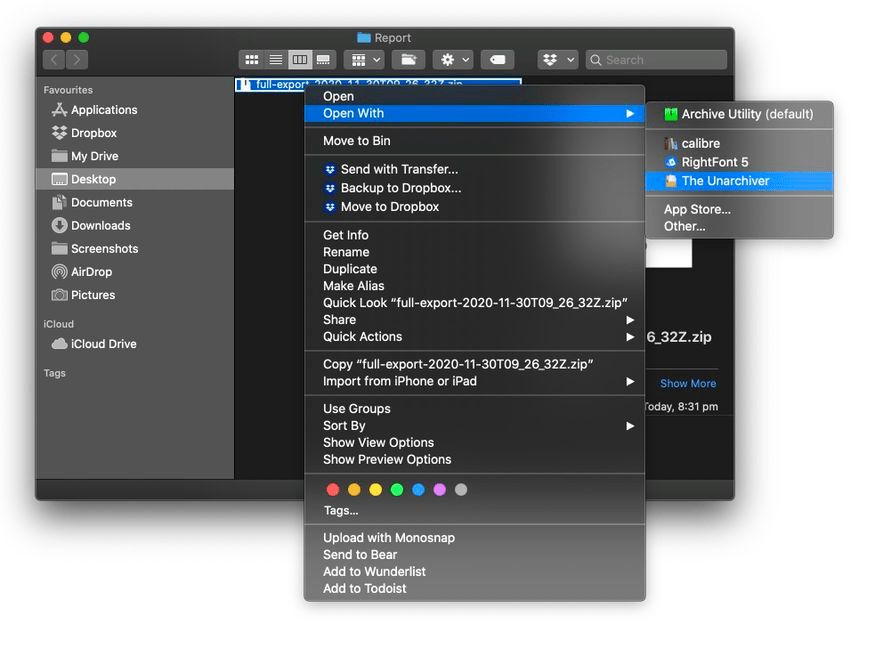Click Backup to Dropbox menu entry
891x648 pixels.
pyautogui.click(x=400, y=188)
